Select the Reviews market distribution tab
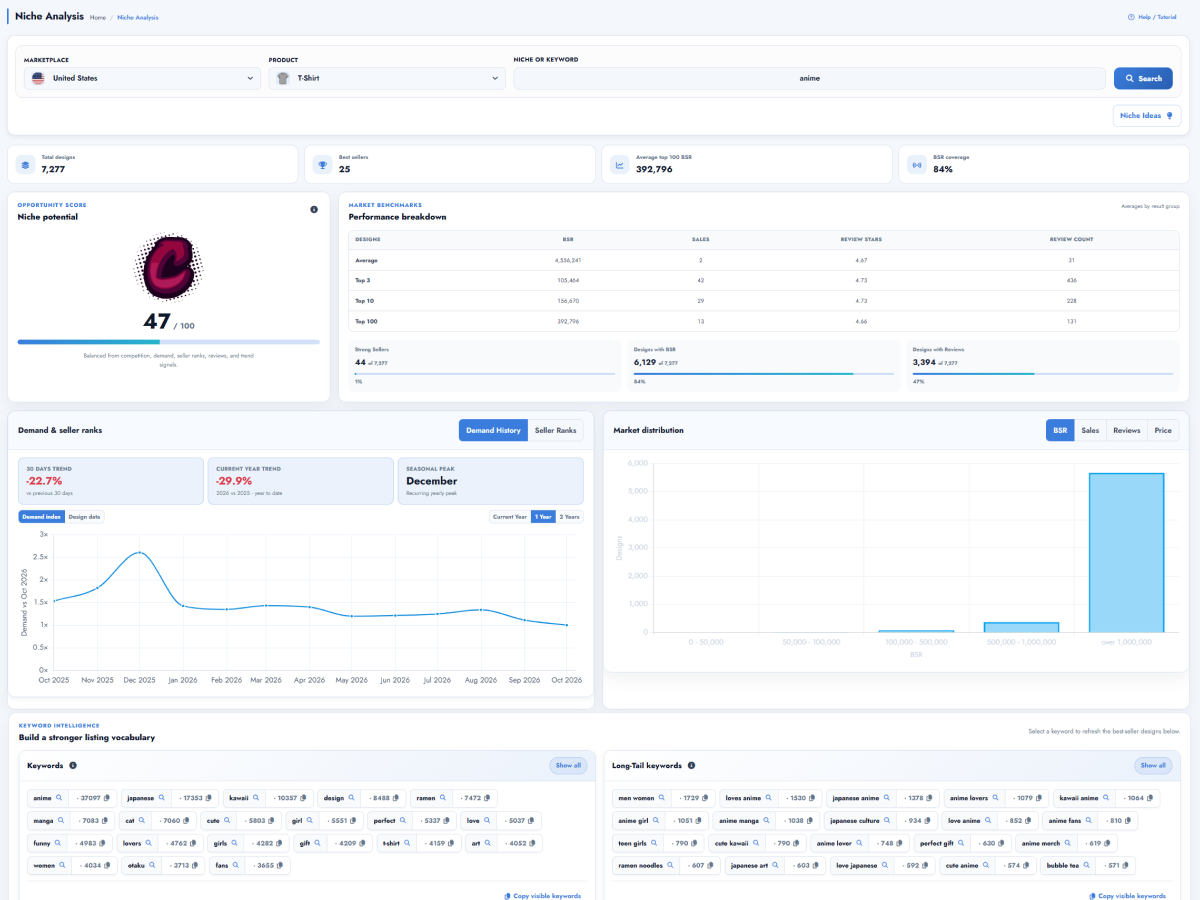This screenshot has height=900, width=1200. (x=1127, y=430)
